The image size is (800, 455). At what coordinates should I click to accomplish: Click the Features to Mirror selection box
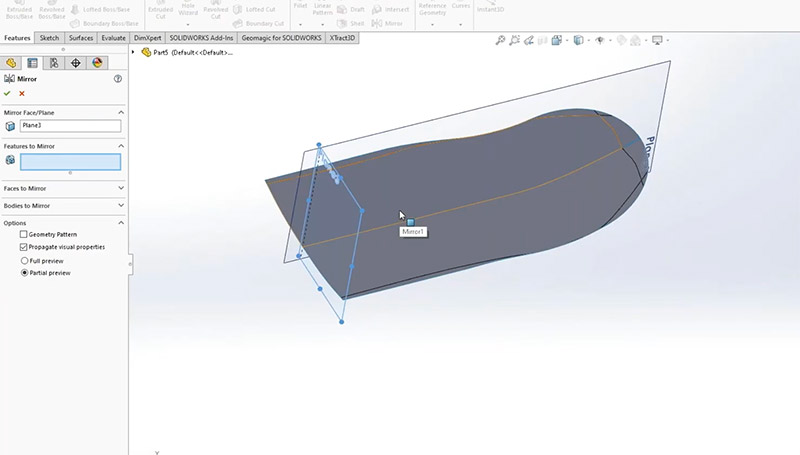(x=70, y=161)
